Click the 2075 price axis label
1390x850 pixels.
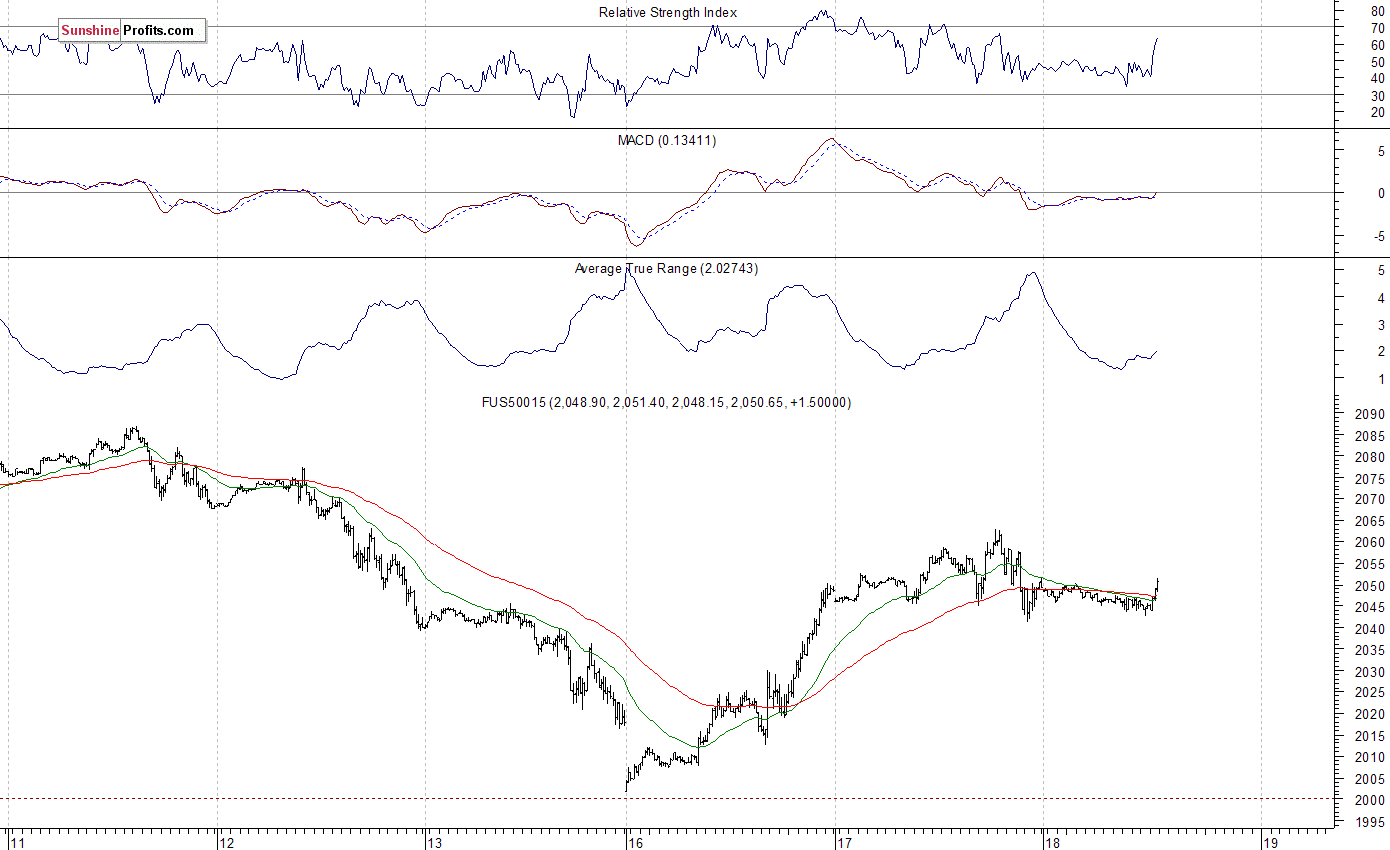tap(1370, 479)
